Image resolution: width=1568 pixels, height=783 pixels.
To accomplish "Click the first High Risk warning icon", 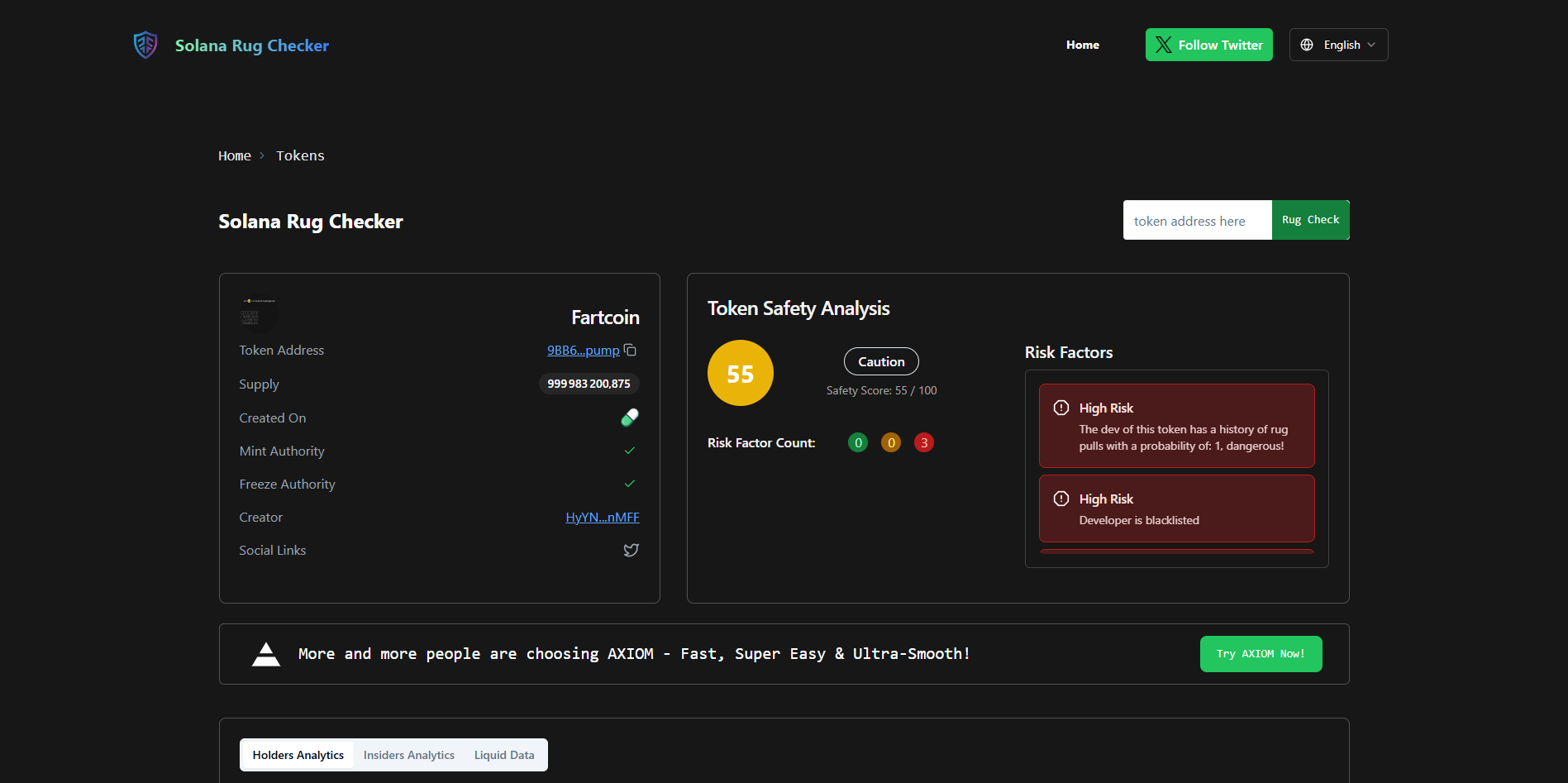I will coord(1061,408).
